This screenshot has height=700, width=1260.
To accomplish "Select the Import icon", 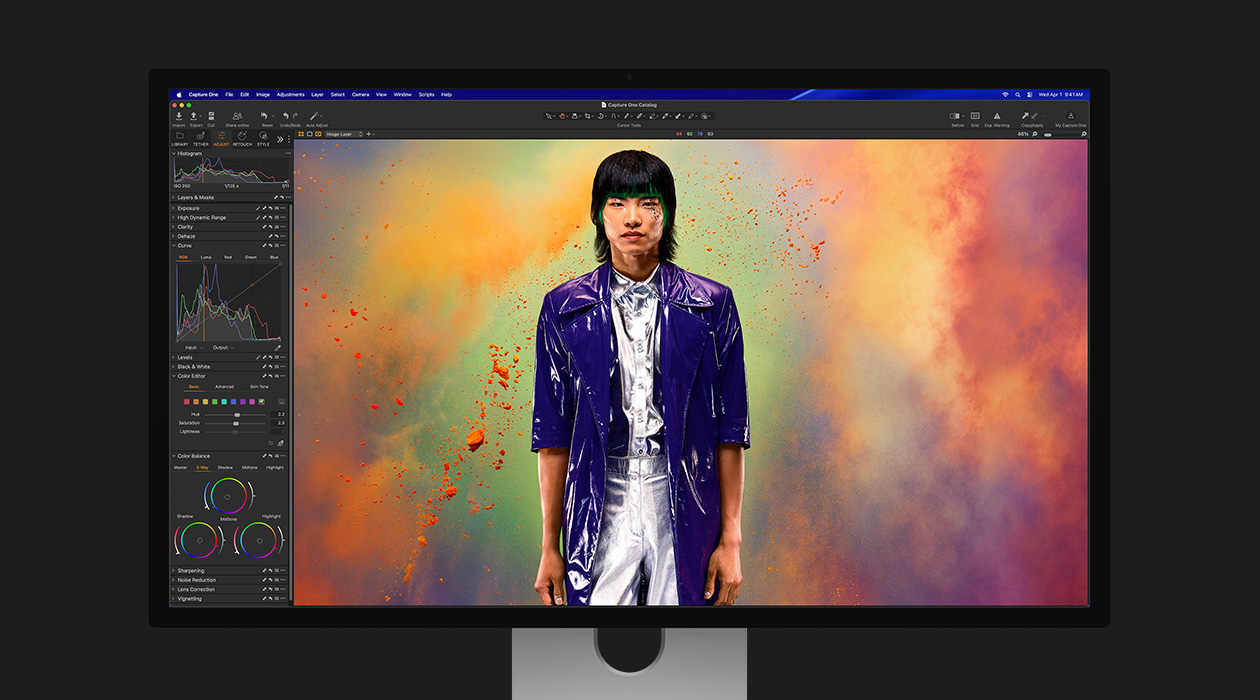I will coord(179,116).
